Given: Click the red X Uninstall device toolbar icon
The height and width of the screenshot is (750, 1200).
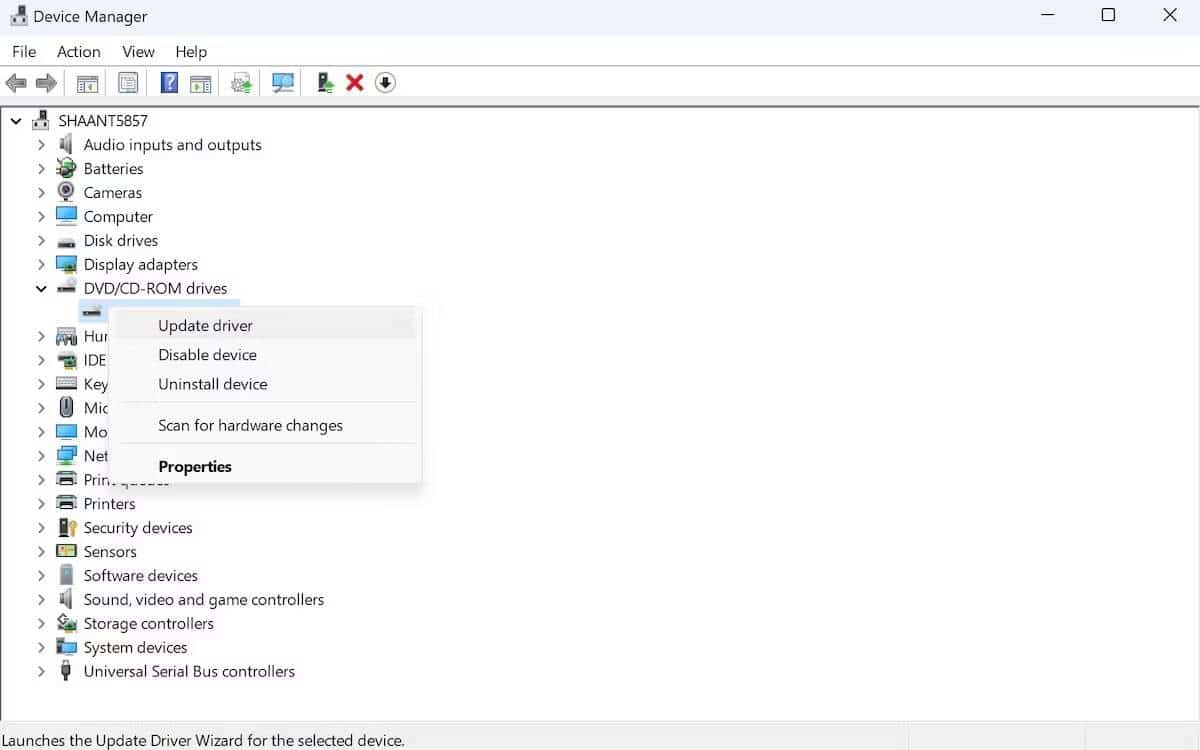Looking at the screenshot, I should click(x=354, y=82).
